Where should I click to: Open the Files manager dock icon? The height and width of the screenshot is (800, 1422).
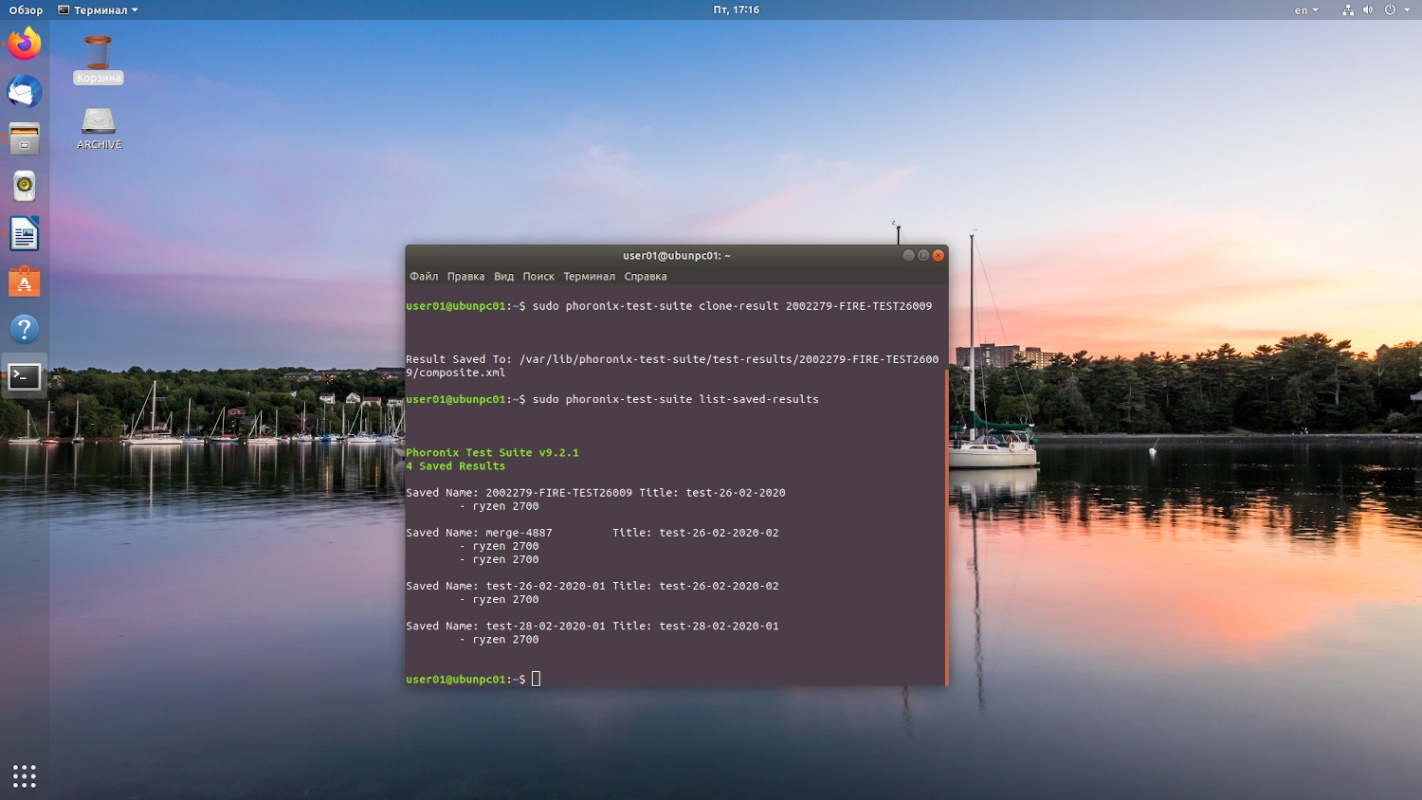click(24, 139)
